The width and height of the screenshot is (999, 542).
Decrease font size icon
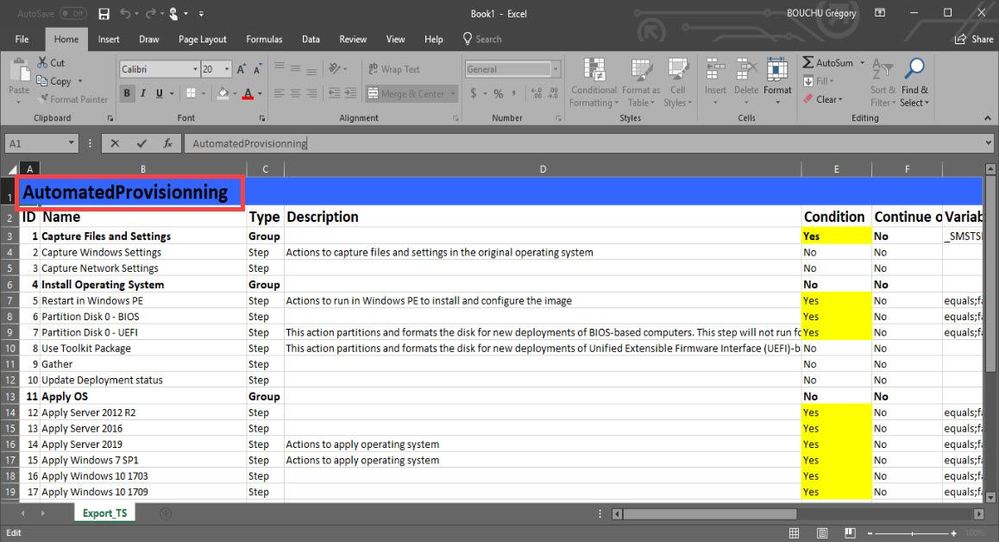[257, 69]
